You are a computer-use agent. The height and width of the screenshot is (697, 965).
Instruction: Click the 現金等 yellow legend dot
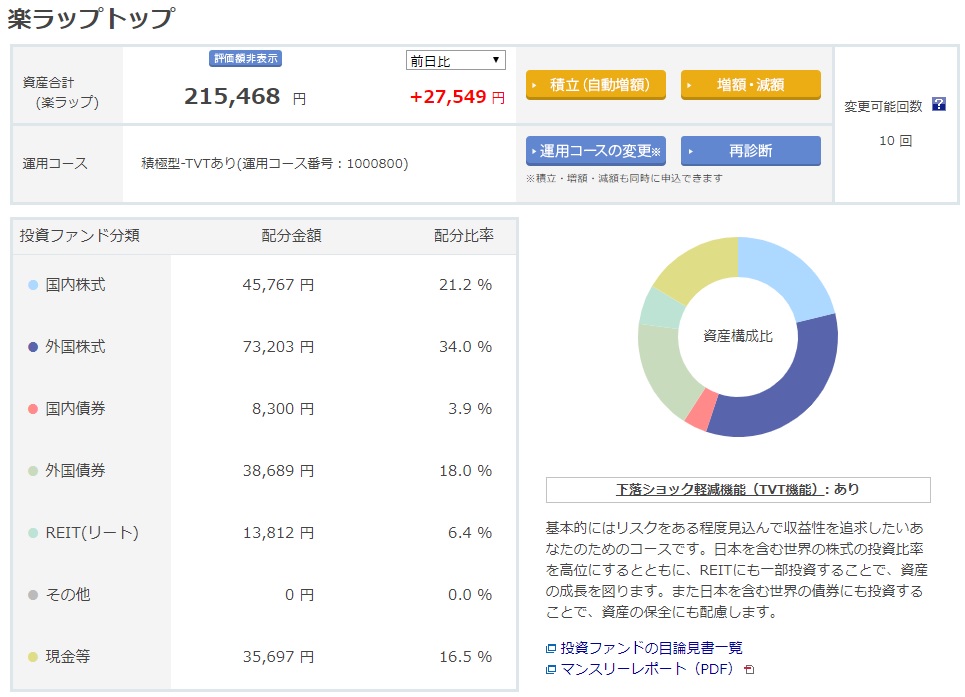tap(33, 657)
